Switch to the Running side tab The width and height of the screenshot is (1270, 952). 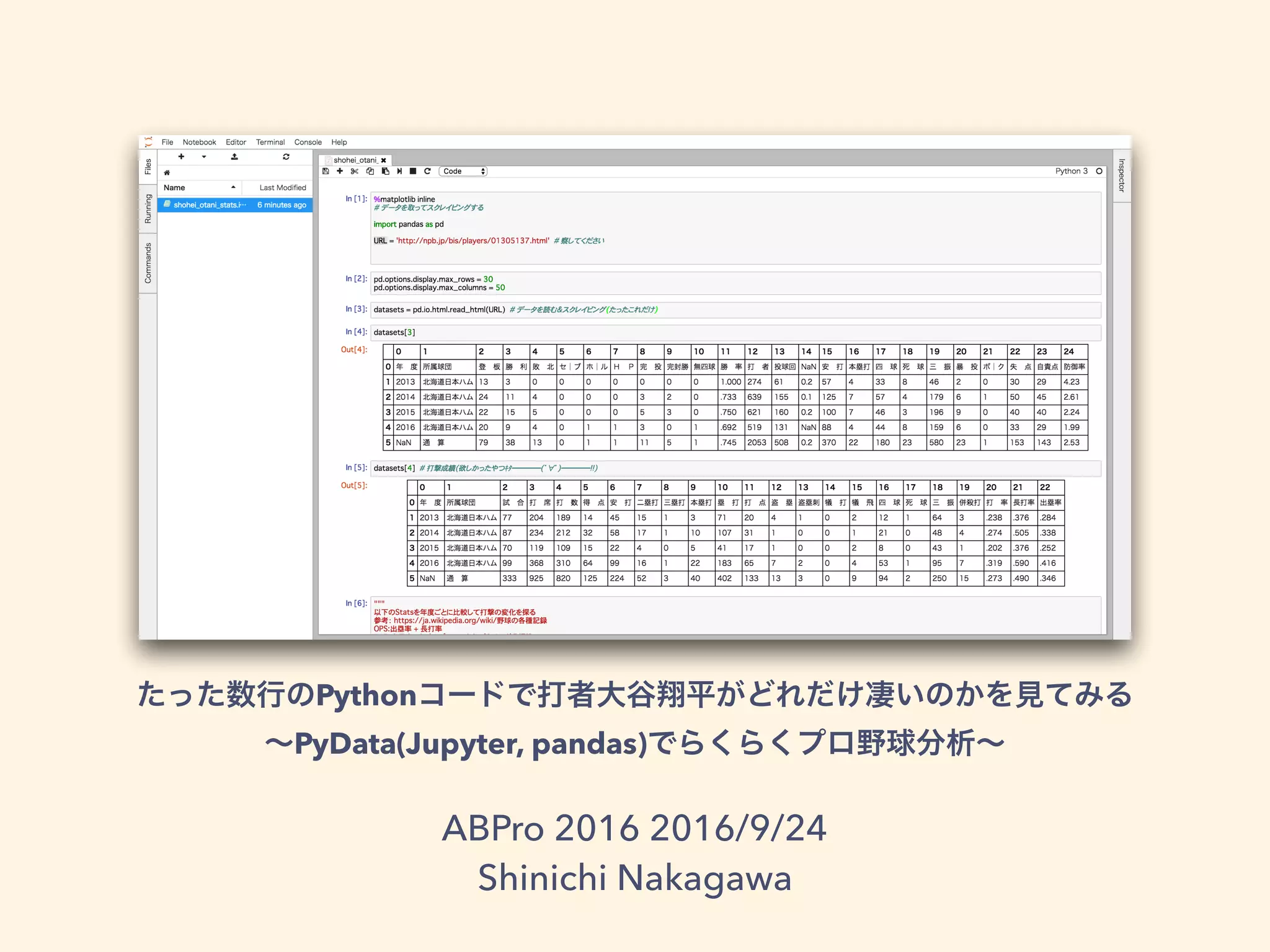(x=148, y=209)
